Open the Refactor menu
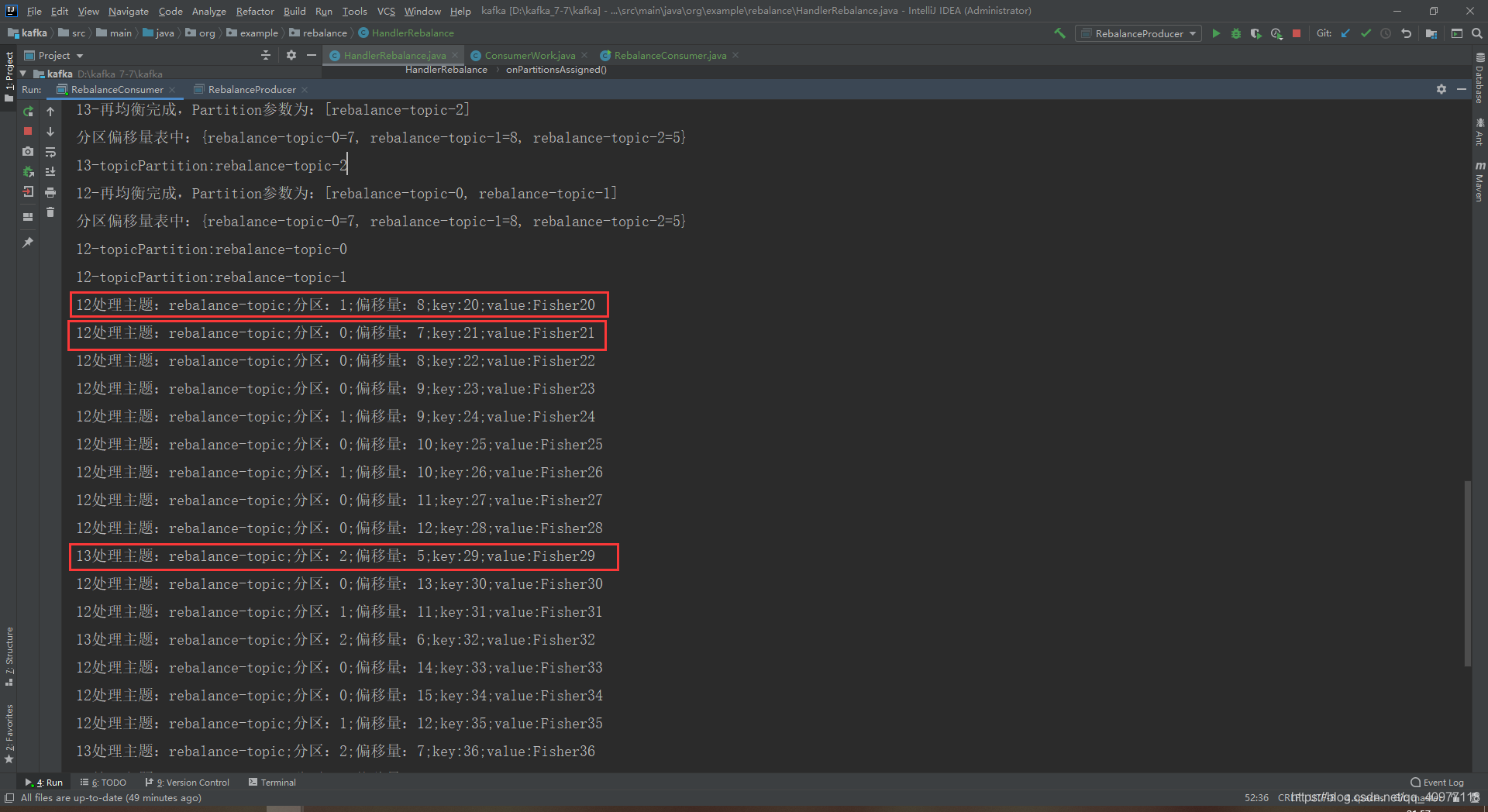 click(255, 11)
